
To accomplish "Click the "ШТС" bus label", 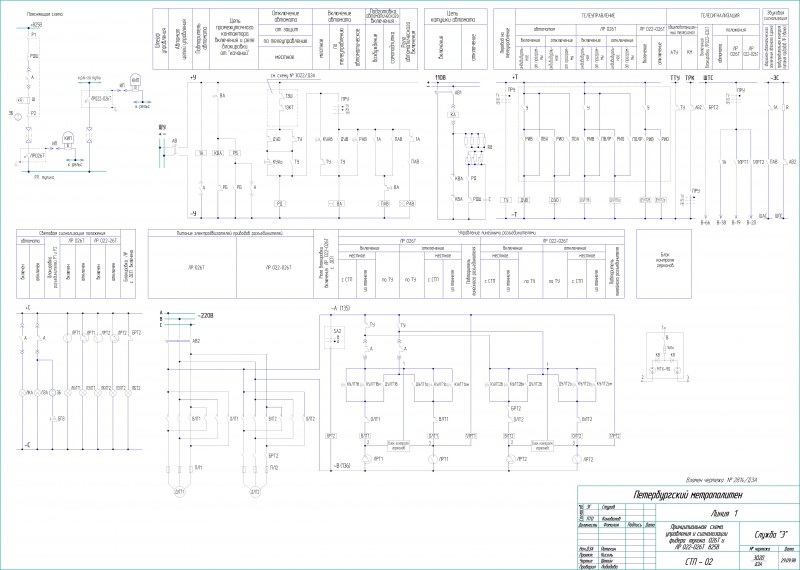I will click(708, 77).
